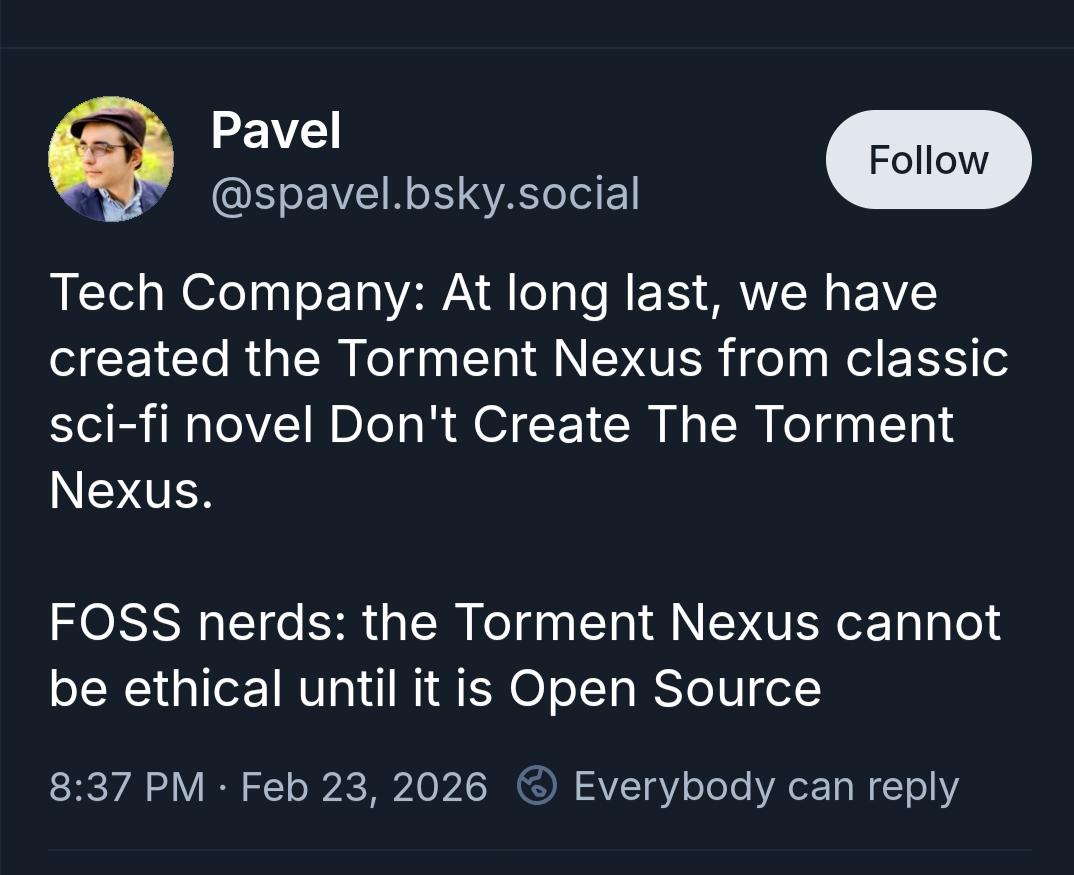The height and width of the screenshot is (875, 1074).
Task: Click the word "classic" in the post
Action: point(927,359)
